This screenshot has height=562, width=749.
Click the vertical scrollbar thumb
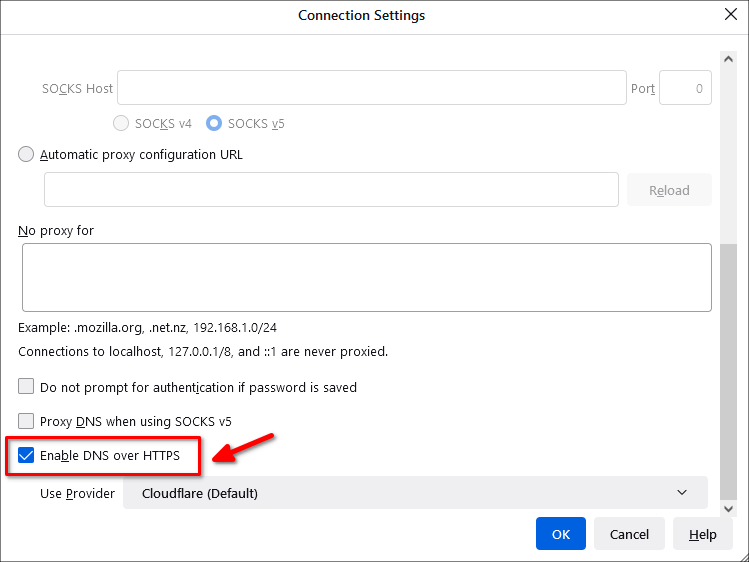click(728, 371)
